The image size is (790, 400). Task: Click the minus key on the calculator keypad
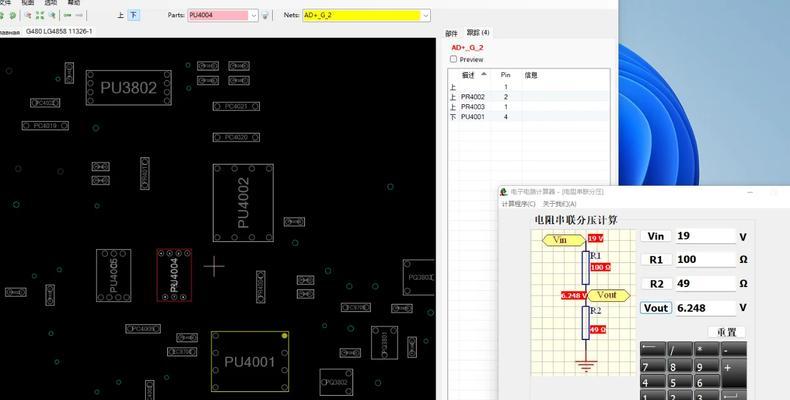734,349
